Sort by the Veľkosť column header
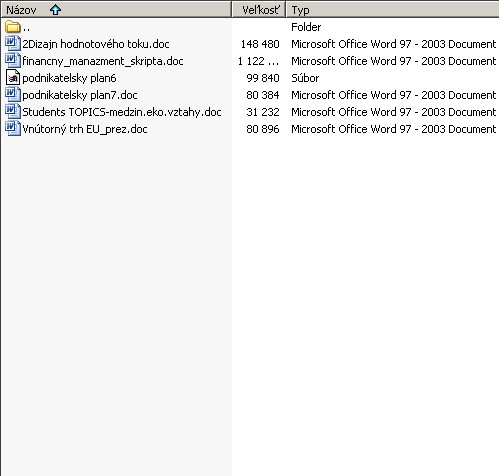The width and height of the screenshot is (499, 476). (259, 9)
